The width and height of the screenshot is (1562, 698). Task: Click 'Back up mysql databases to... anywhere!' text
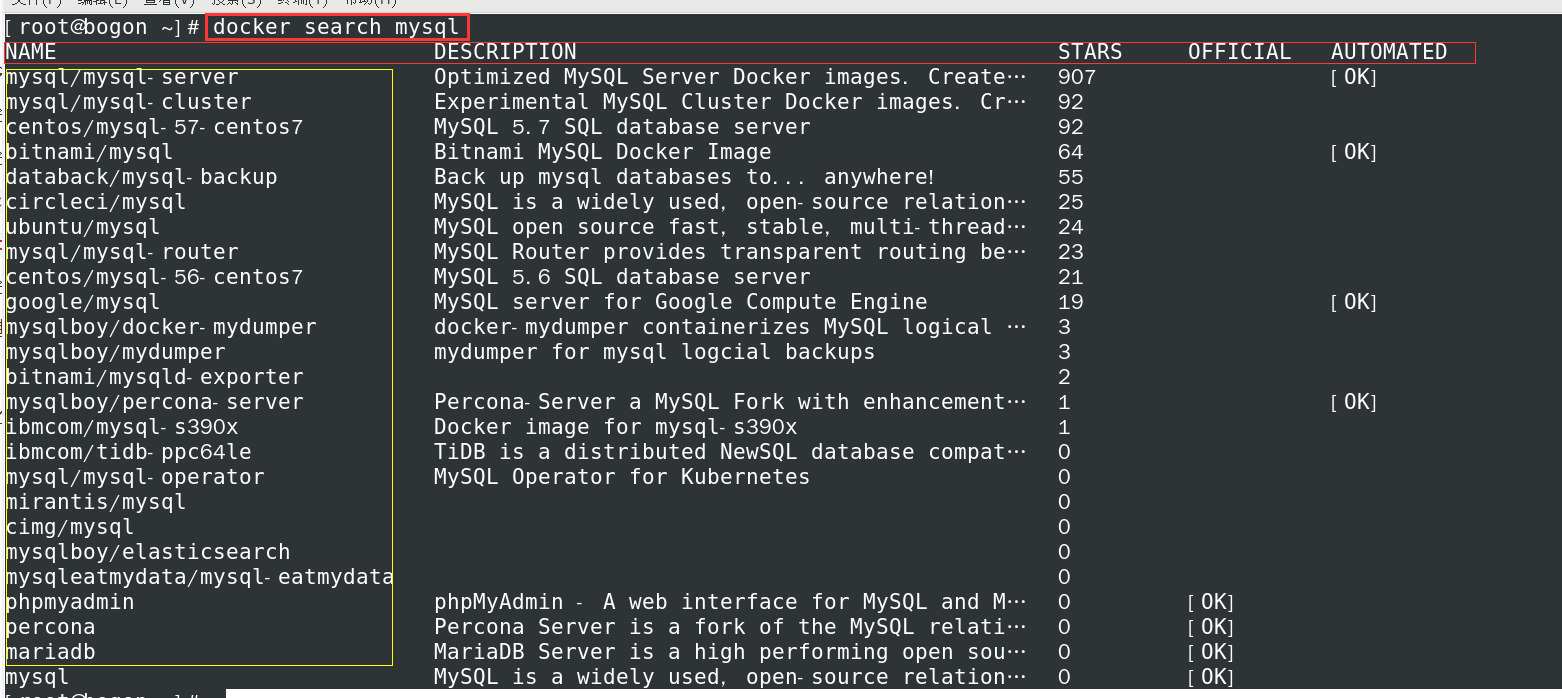(684, 177)
